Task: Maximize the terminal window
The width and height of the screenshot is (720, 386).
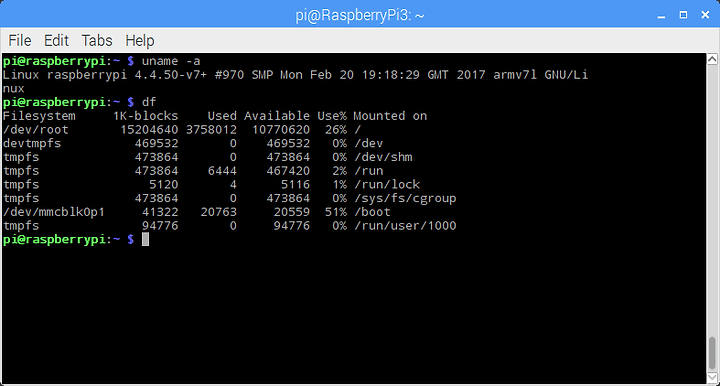Action: tap(683, 15)
